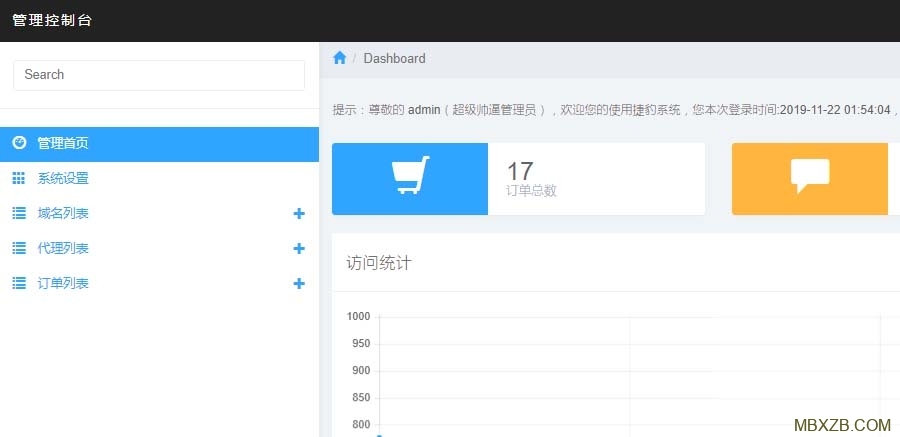900x437 pixels.
Task: Click the 900 axis label on chart
Action: pos(361,370)
